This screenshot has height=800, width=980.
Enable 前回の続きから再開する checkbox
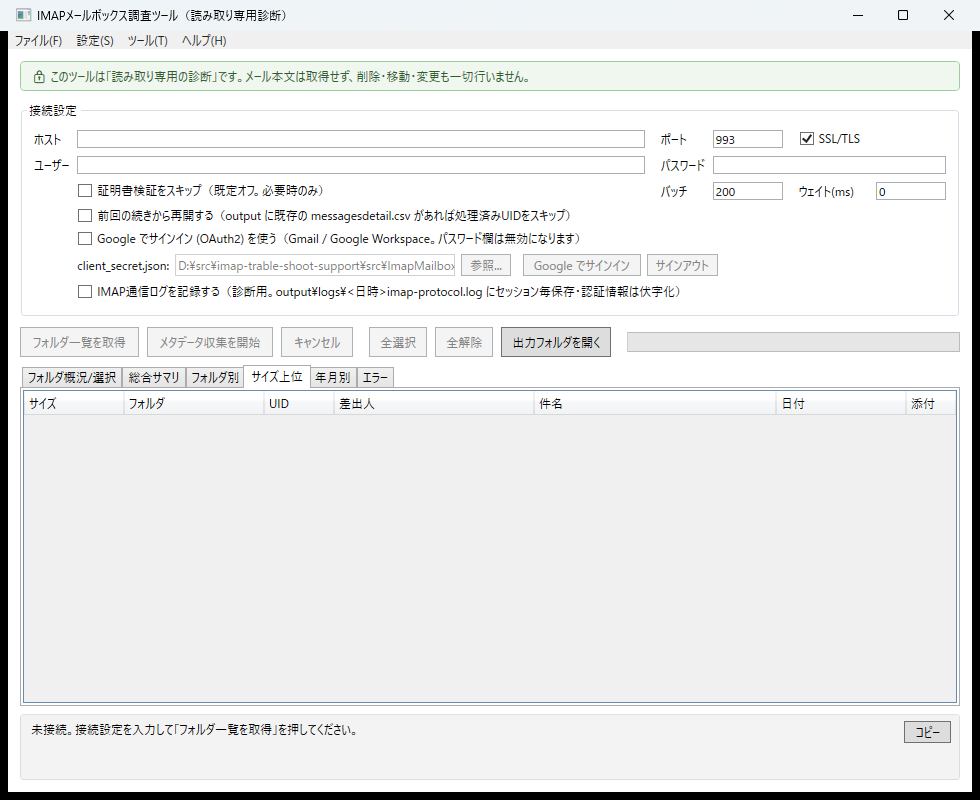tap(84, 216)
